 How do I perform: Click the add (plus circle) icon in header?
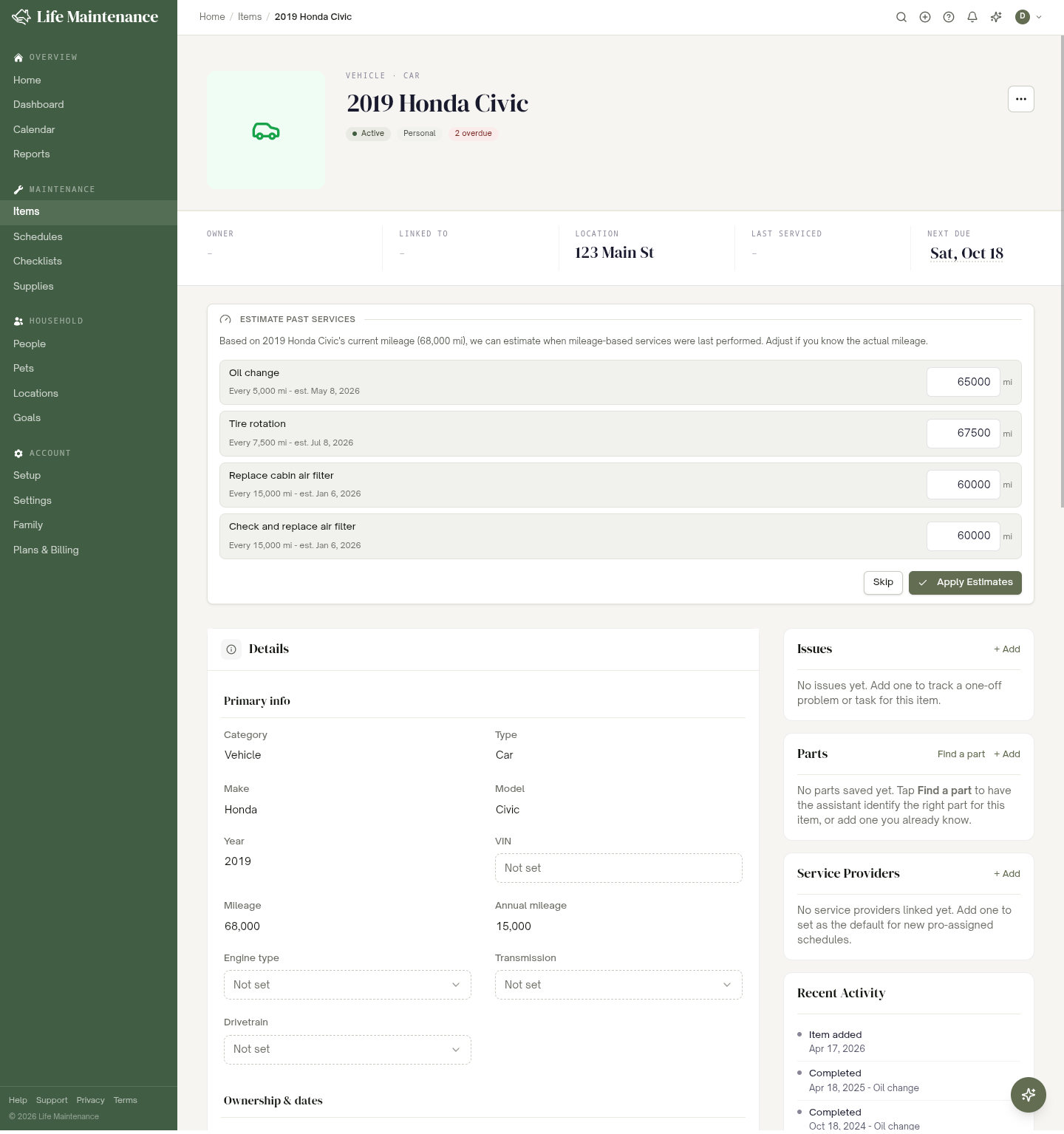tap(925, 17)
